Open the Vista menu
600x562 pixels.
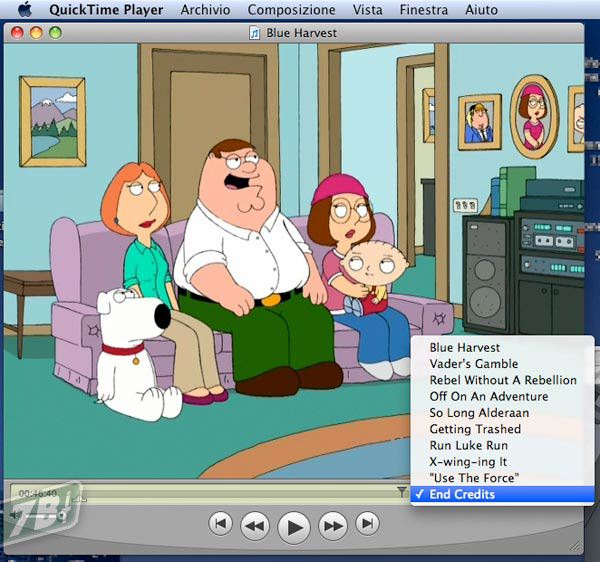click(x=367, y=10)
